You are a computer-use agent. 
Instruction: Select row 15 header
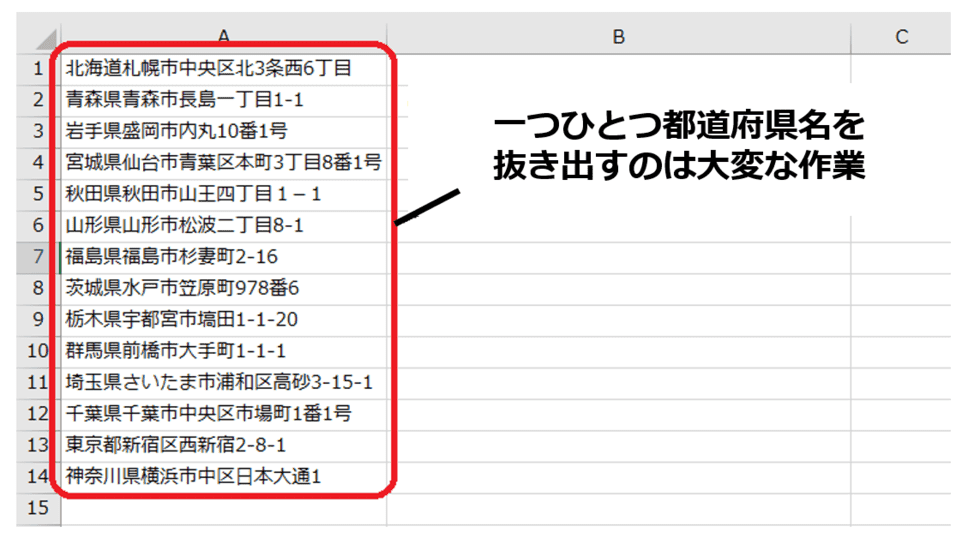click(39, 508)
